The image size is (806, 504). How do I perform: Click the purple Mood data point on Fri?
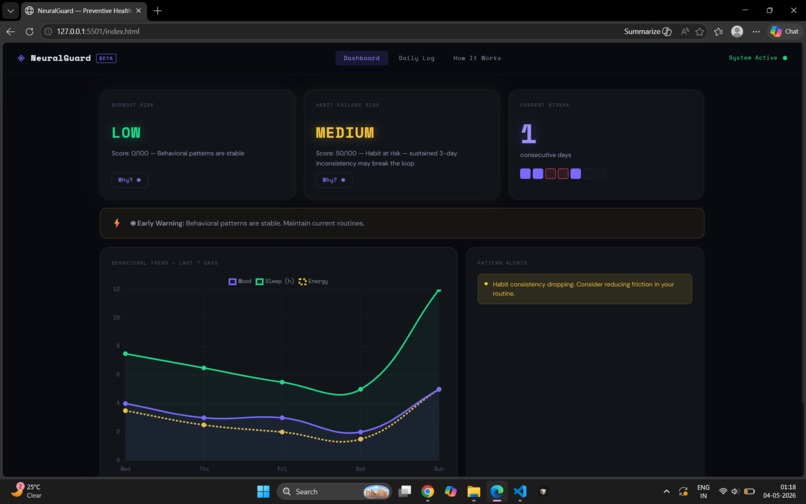point(282,418)
